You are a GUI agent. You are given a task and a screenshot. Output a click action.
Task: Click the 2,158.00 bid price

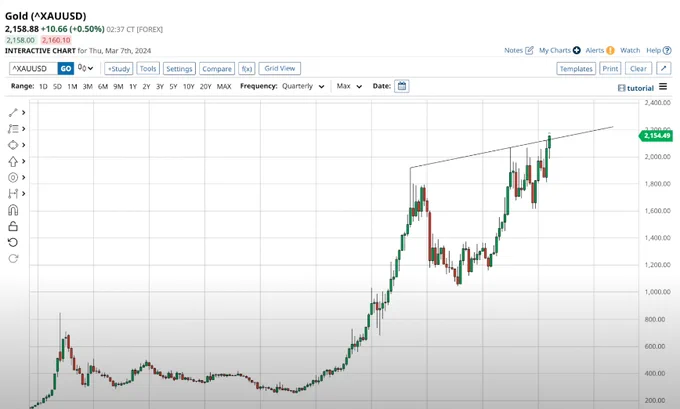tap(20, 40)
